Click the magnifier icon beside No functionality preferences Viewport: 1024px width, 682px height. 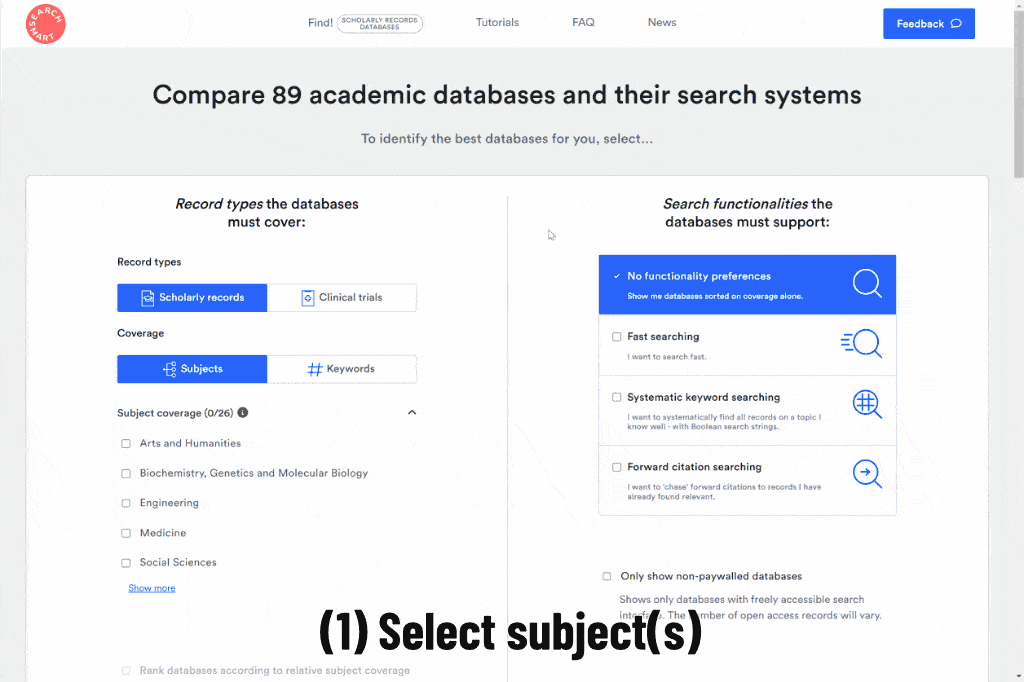tap(866, 283)
